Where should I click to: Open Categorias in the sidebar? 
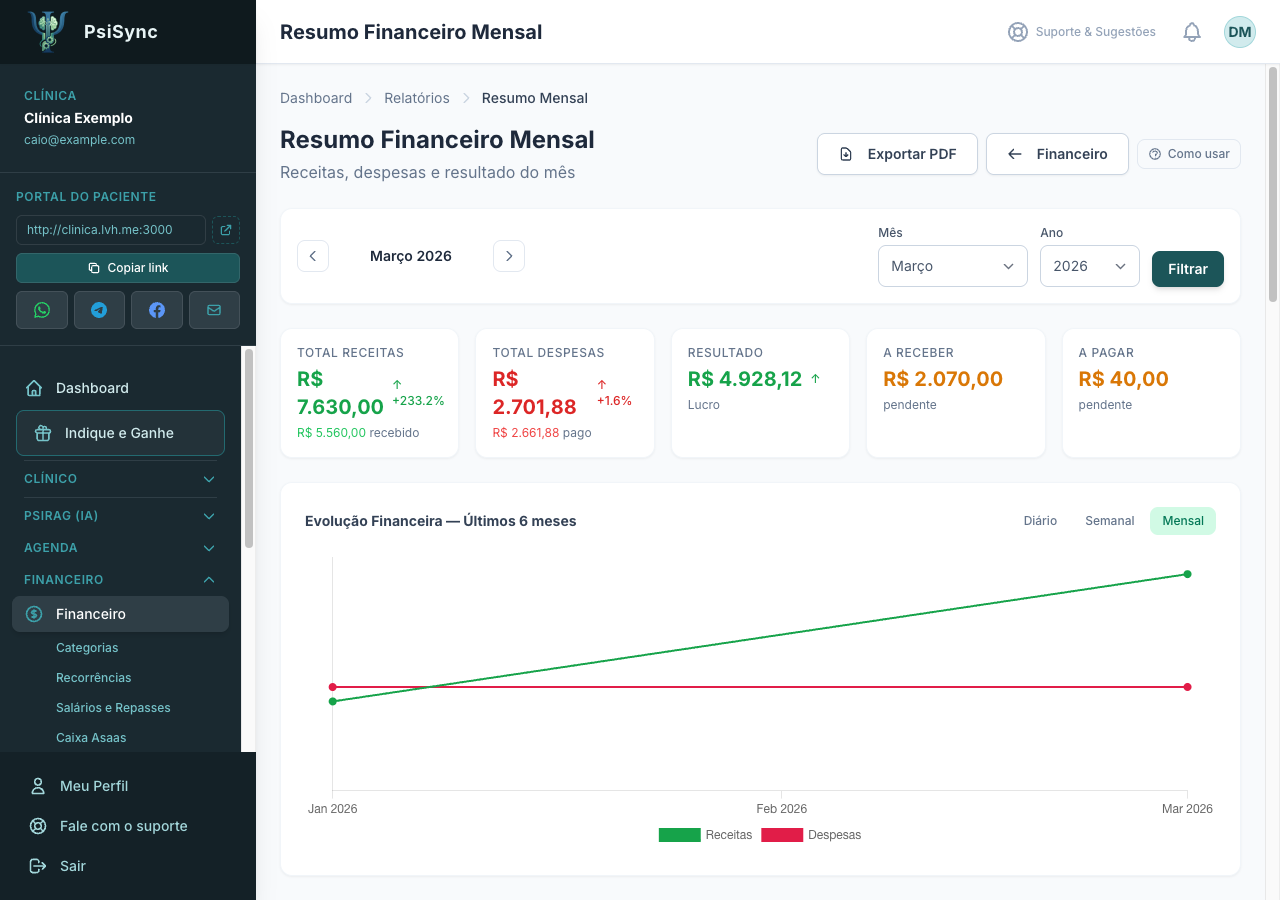coord(87,648)
